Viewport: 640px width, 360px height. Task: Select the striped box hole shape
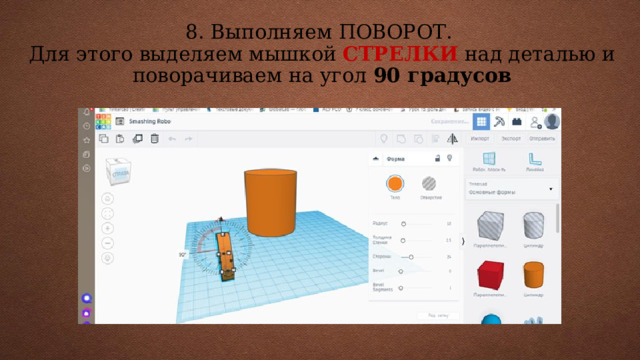point(490,225)
